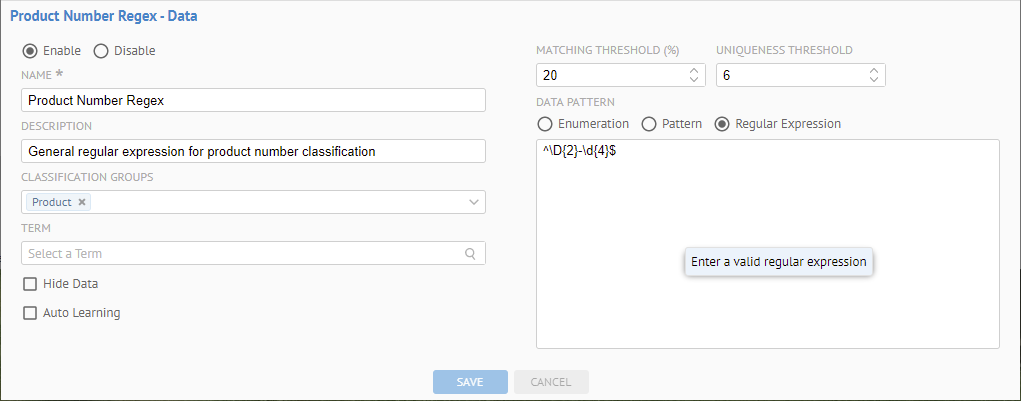Screen dimensions: 1021x401
Task: Choose the Pattern data pattern option
Action: coord(649,124)
